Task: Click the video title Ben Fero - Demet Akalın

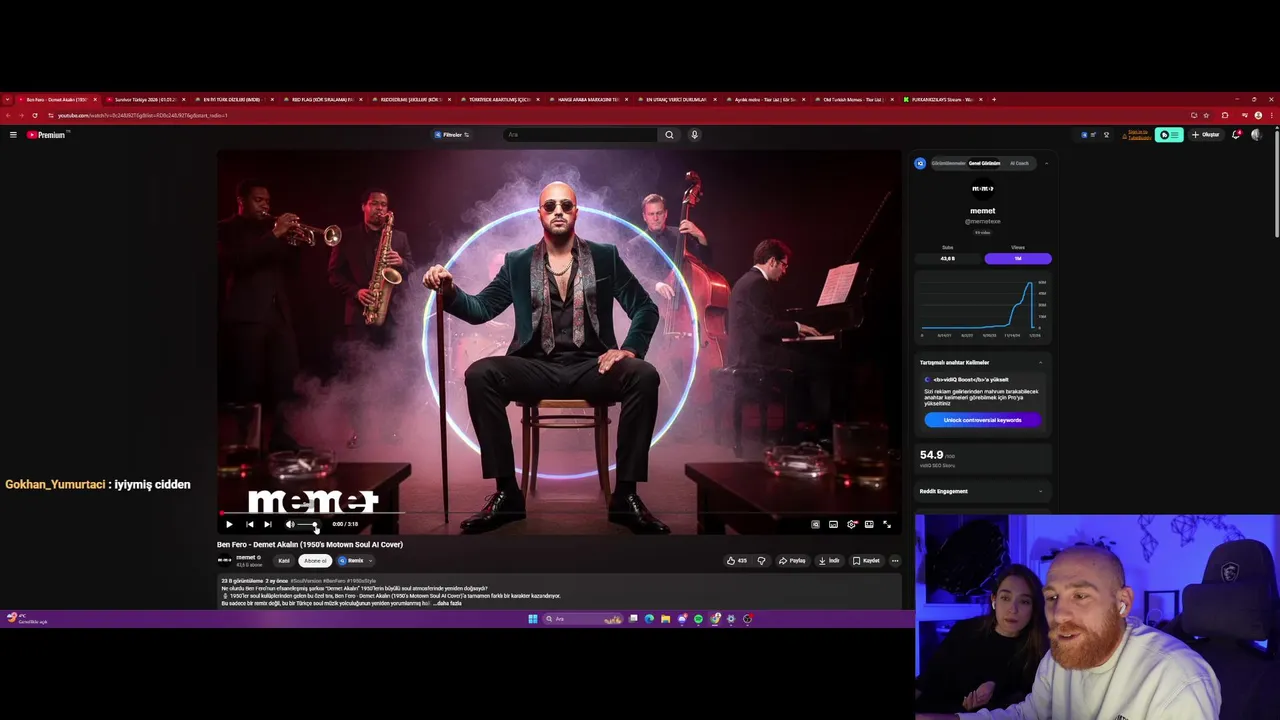Action: [x=310, y=545]
